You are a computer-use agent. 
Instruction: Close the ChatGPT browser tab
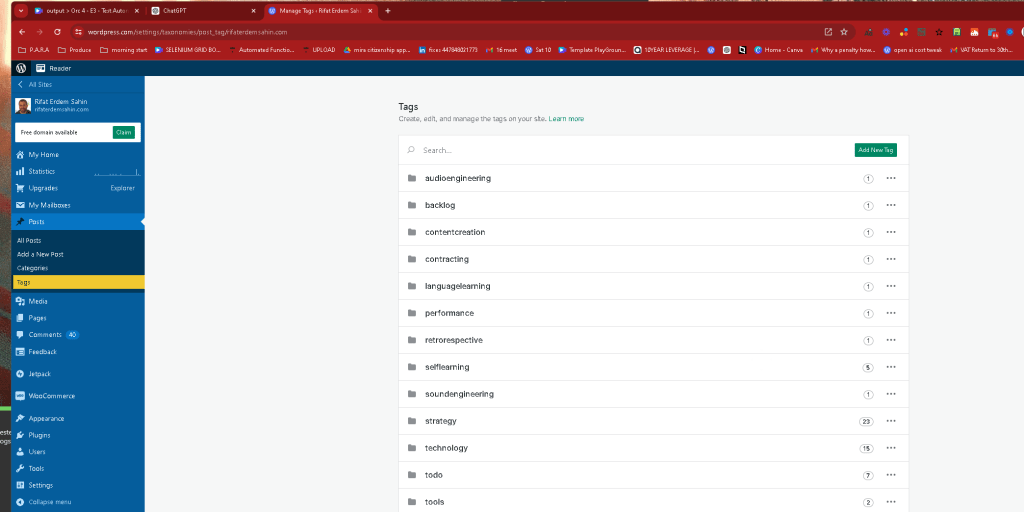(x=254, y=10)
